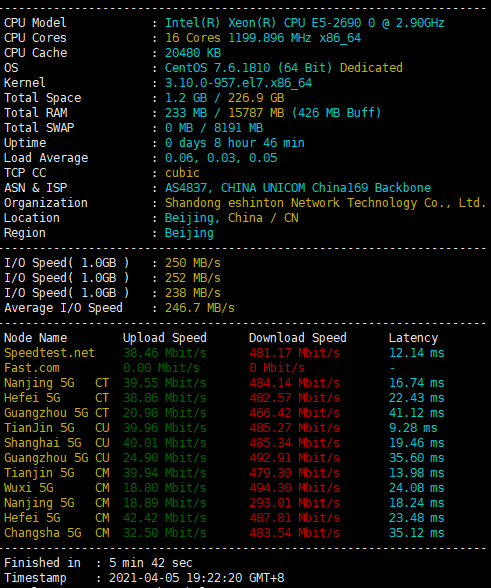Click the Changsha 5G CM upload speed
This screenshot has height=588, width=491.
click(x=165, y=533)
